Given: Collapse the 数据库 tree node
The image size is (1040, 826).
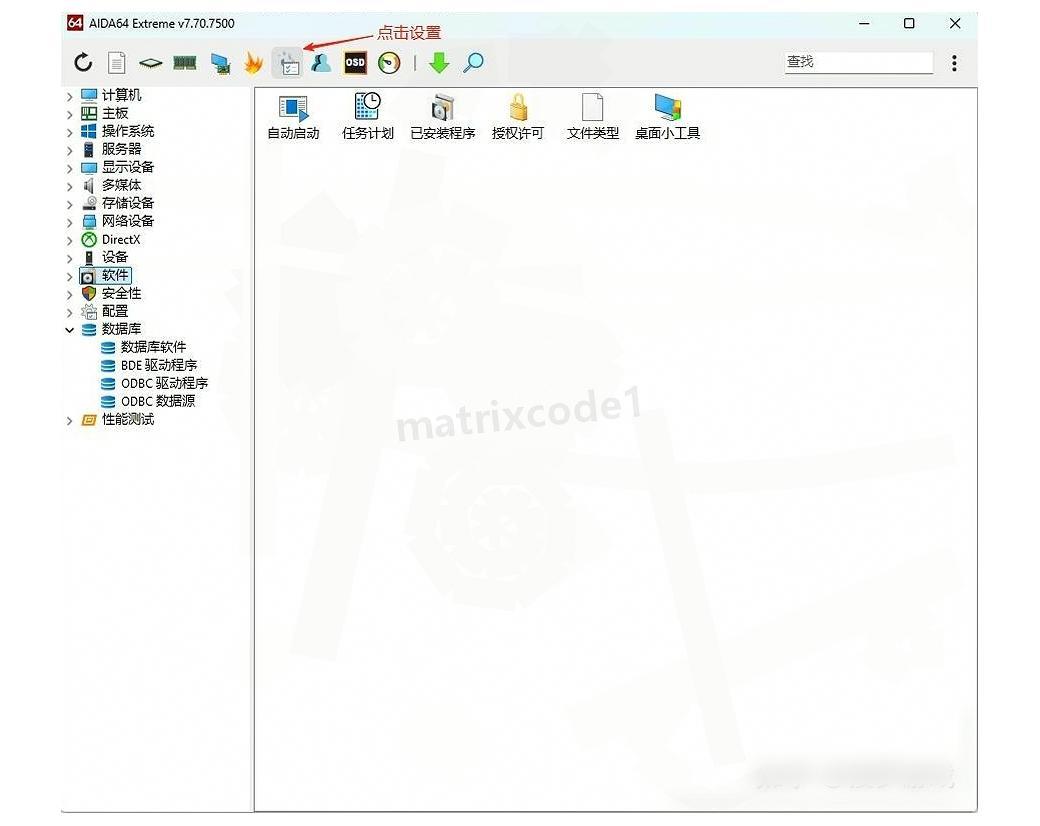Looking at the screenshot, I should (70, 330).
